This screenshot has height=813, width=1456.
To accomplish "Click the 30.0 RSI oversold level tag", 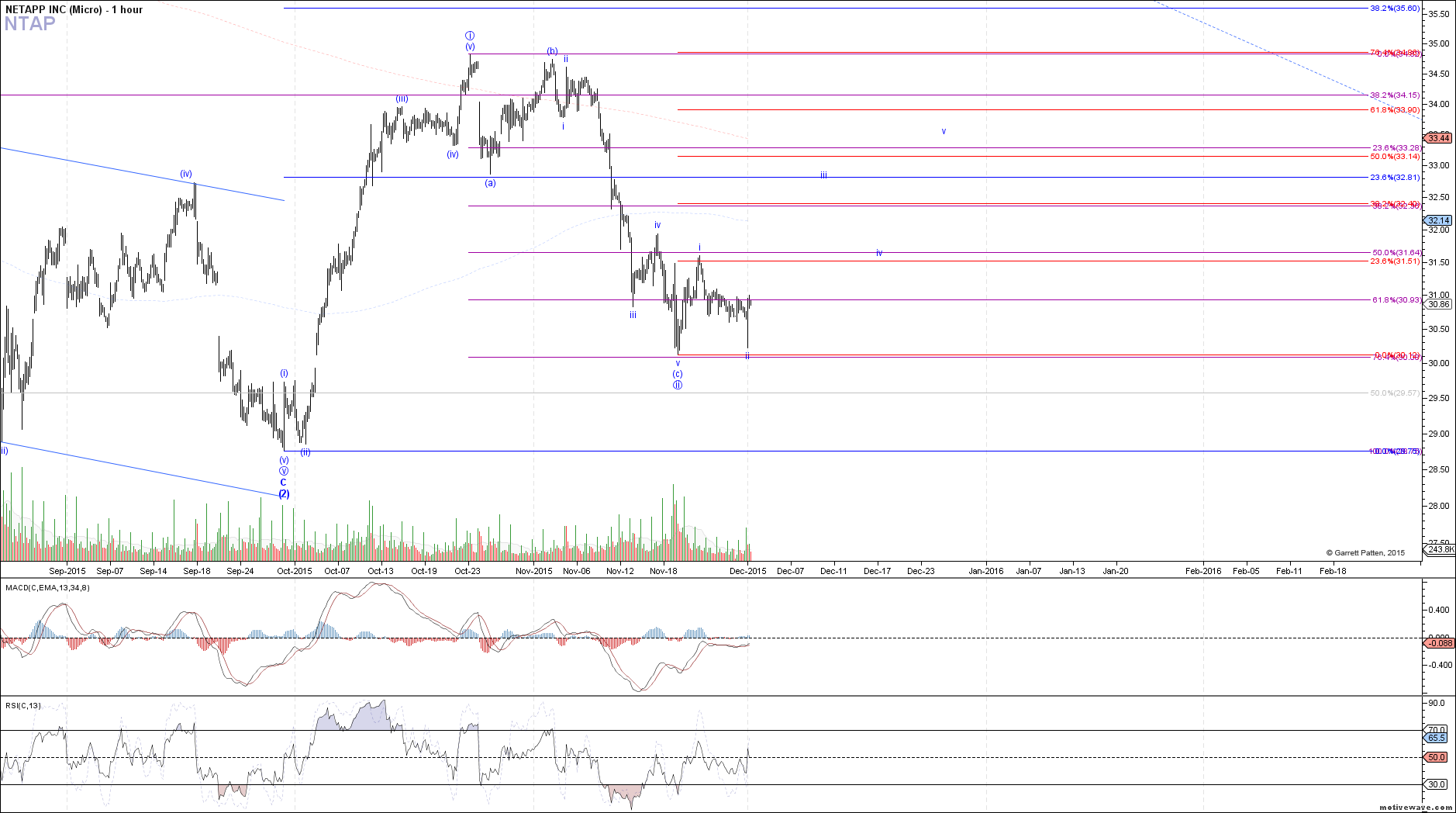I will click(1437, 784).
